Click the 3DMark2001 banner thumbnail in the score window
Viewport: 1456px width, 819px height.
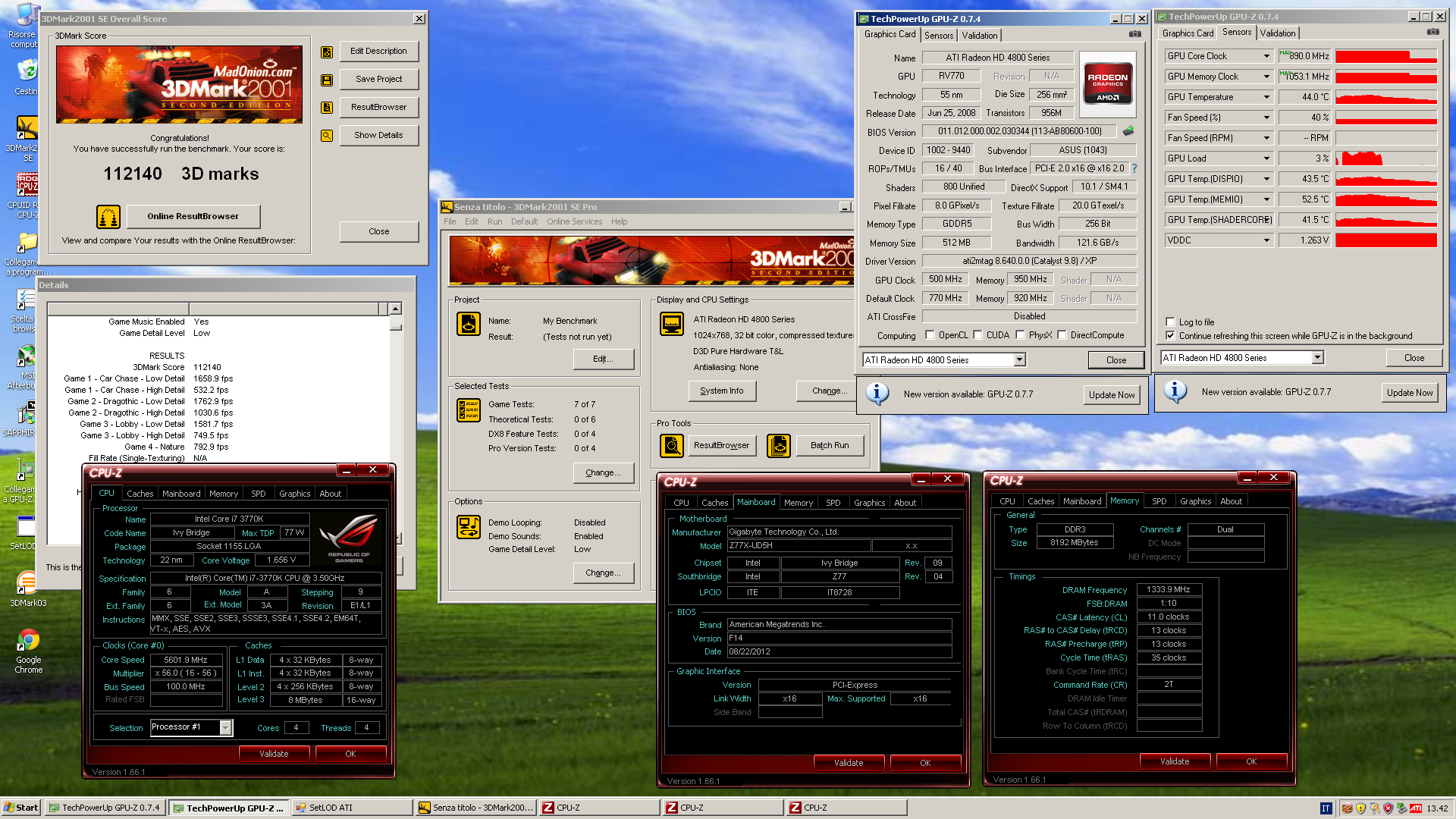(179, 84)
